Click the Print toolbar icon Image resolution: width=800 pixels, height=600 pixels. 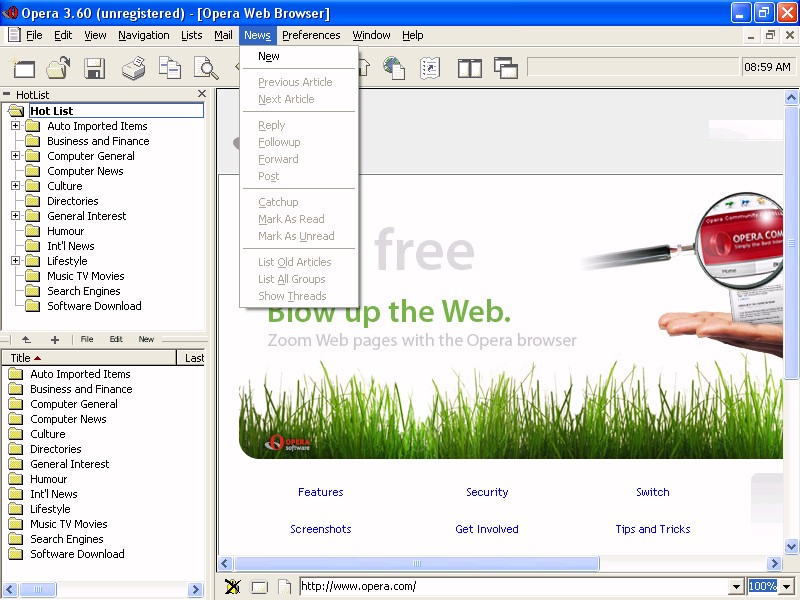[134, 68]
